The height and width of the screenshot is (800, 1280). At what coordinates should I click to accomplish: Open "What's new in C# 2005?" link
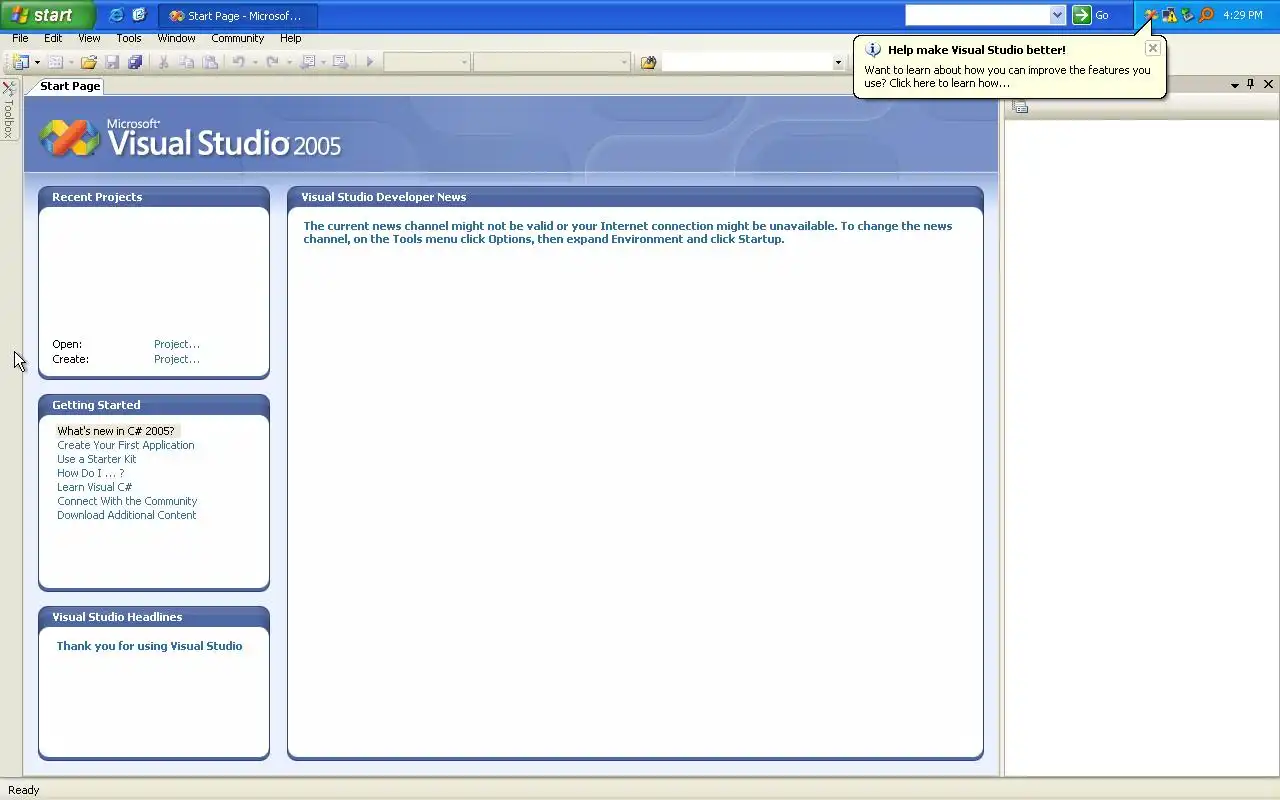click(x=115, y=431)
